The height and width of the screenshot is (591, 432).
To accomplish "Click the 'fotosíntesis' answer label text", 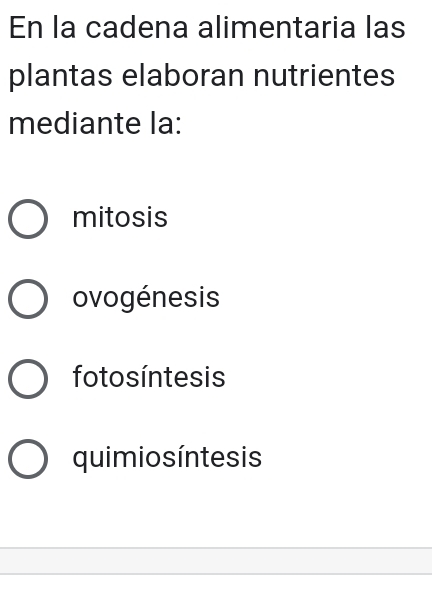I will click(149, 377).
